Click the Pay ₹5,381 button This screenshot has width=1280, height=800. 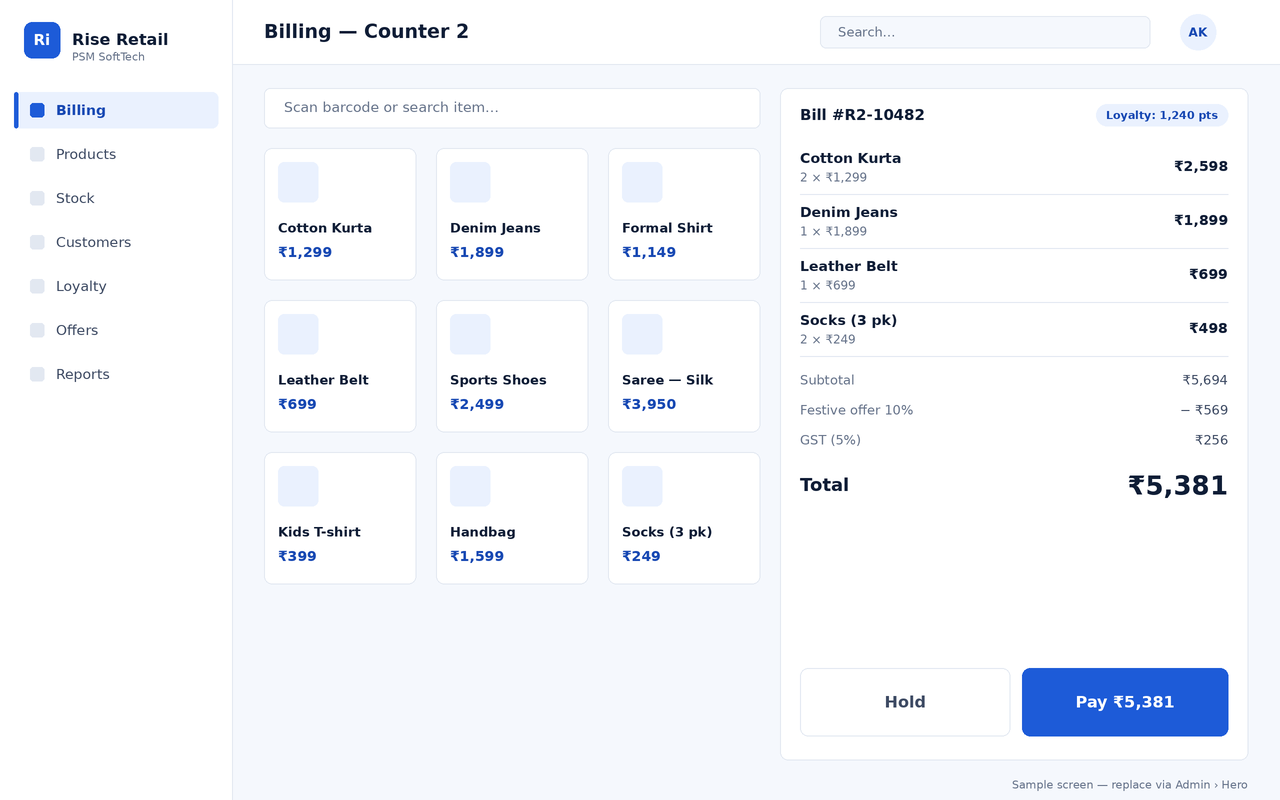[1125, 702]
